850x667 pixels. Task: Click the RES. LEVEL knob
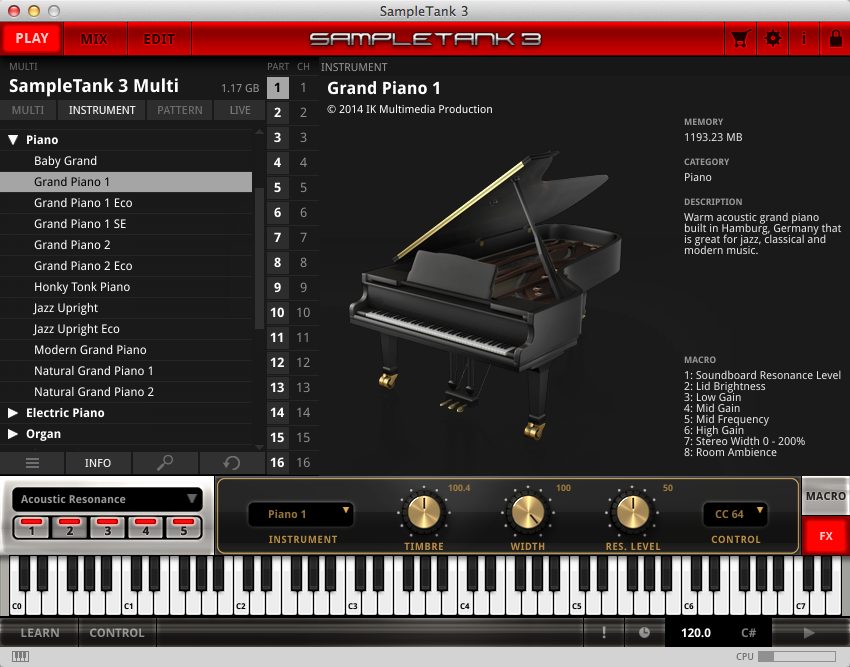[633, 512]
